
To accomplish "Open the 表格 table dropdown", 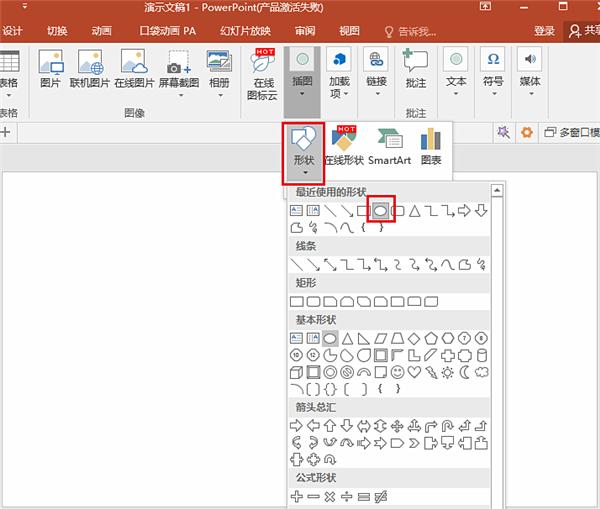I will pos(8,74).
